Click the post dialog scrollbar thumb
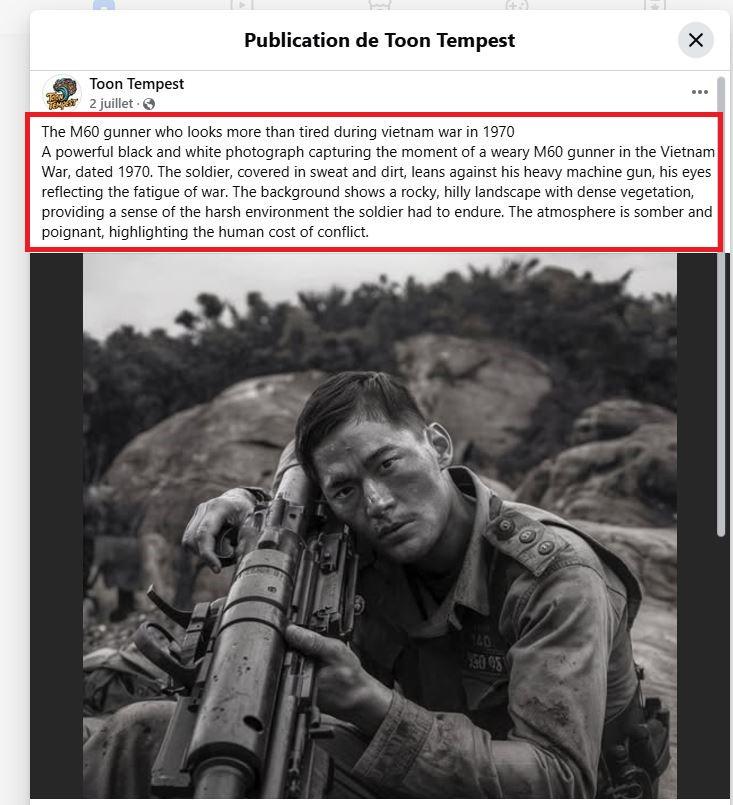 click(721, 306)
